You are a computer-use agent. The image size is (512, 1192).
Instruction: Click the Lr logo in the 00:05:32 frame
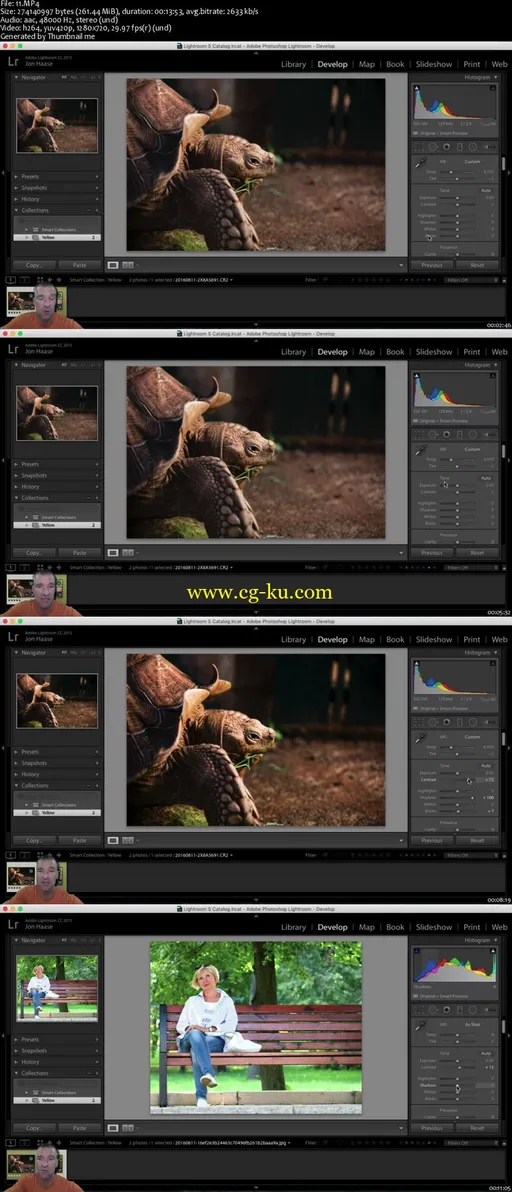(x=13, y=350)
